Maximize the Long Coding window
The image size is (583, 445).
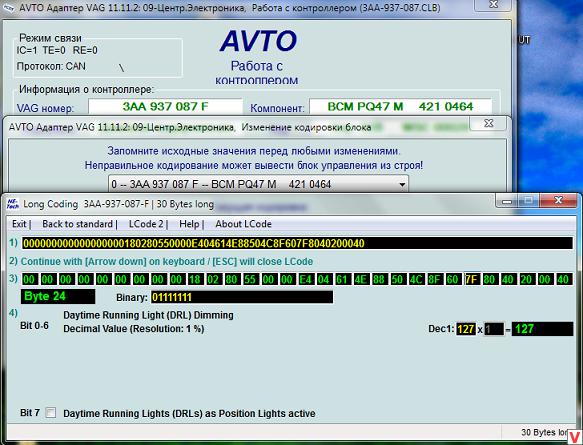[x=529, y=201]
